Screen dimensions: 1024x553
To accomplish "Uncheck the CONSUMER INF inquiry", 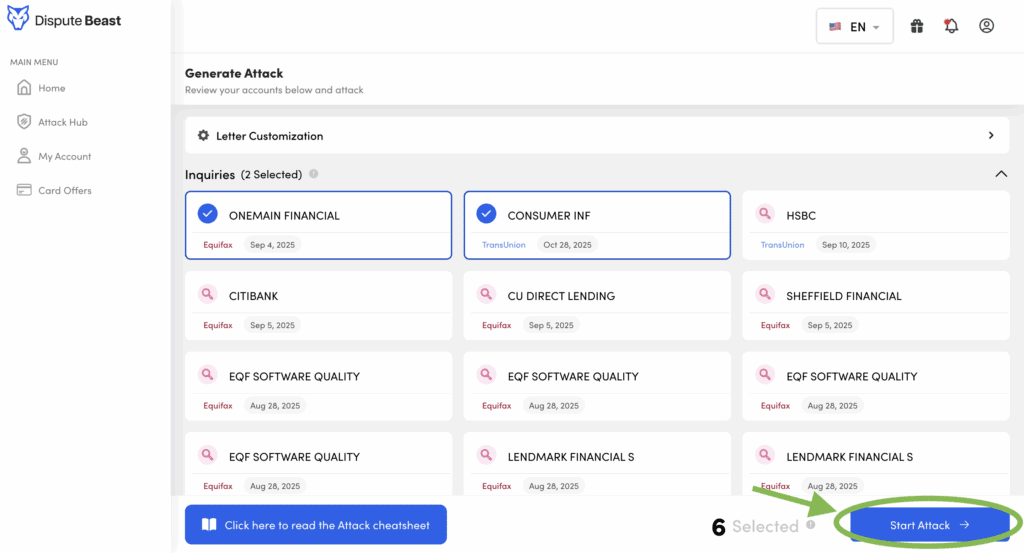I will 486,214.
